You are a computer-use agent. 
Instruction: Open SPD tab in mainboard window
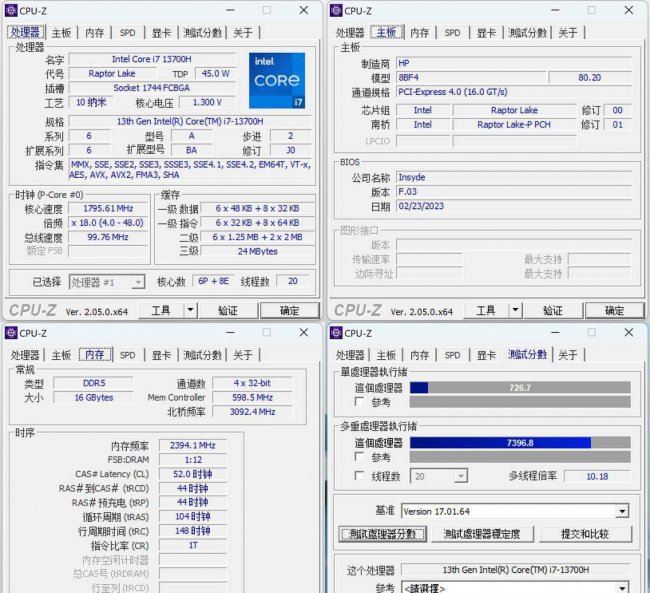[452, 32]
